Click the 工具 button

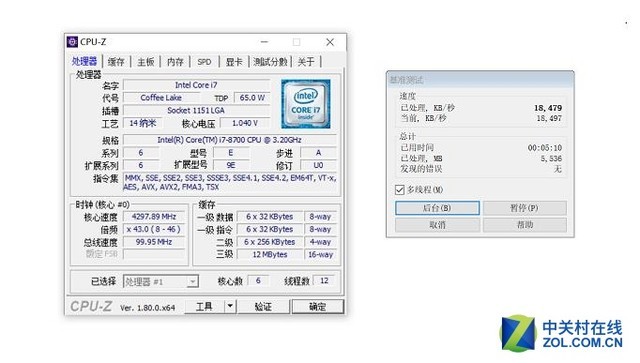pyautogui.click(x=204, y=306)
